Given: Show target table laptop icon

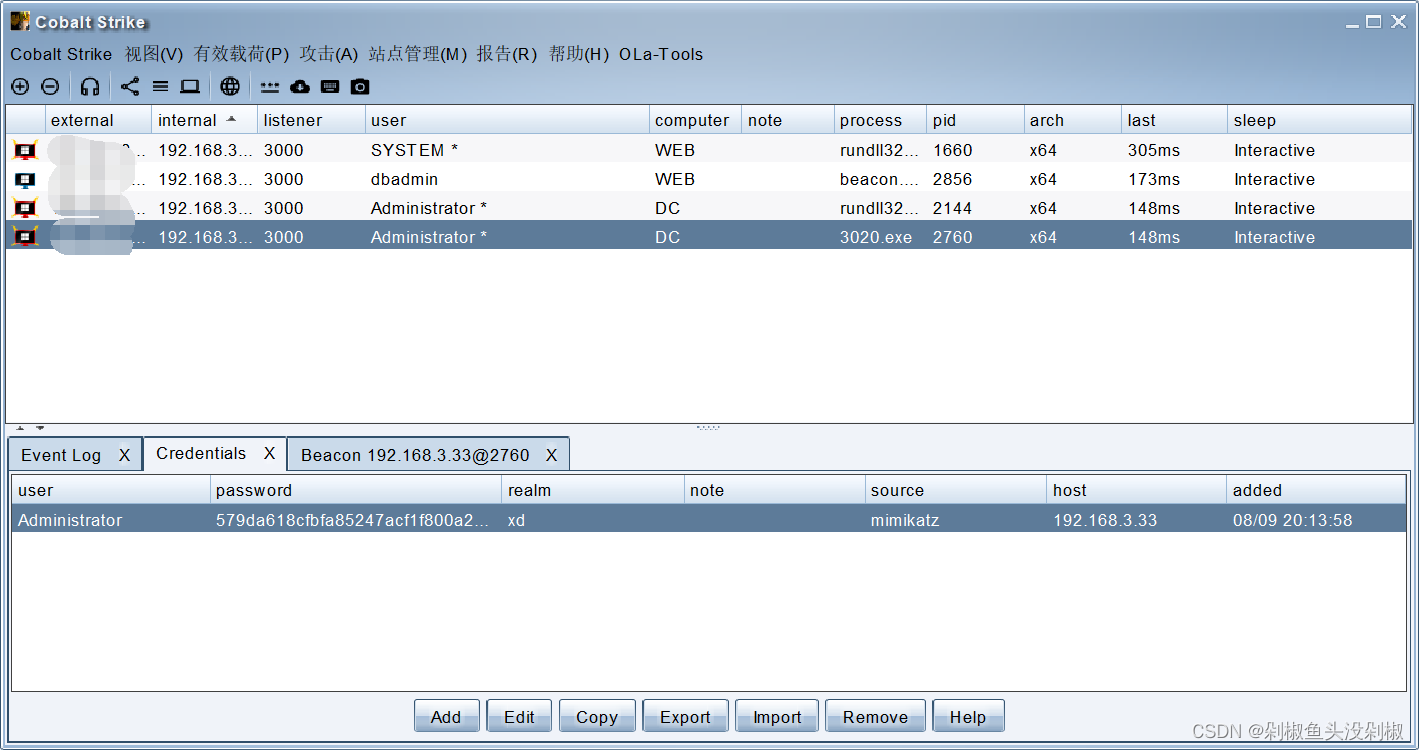Looking at the screenshot, I should pos(190,87).
